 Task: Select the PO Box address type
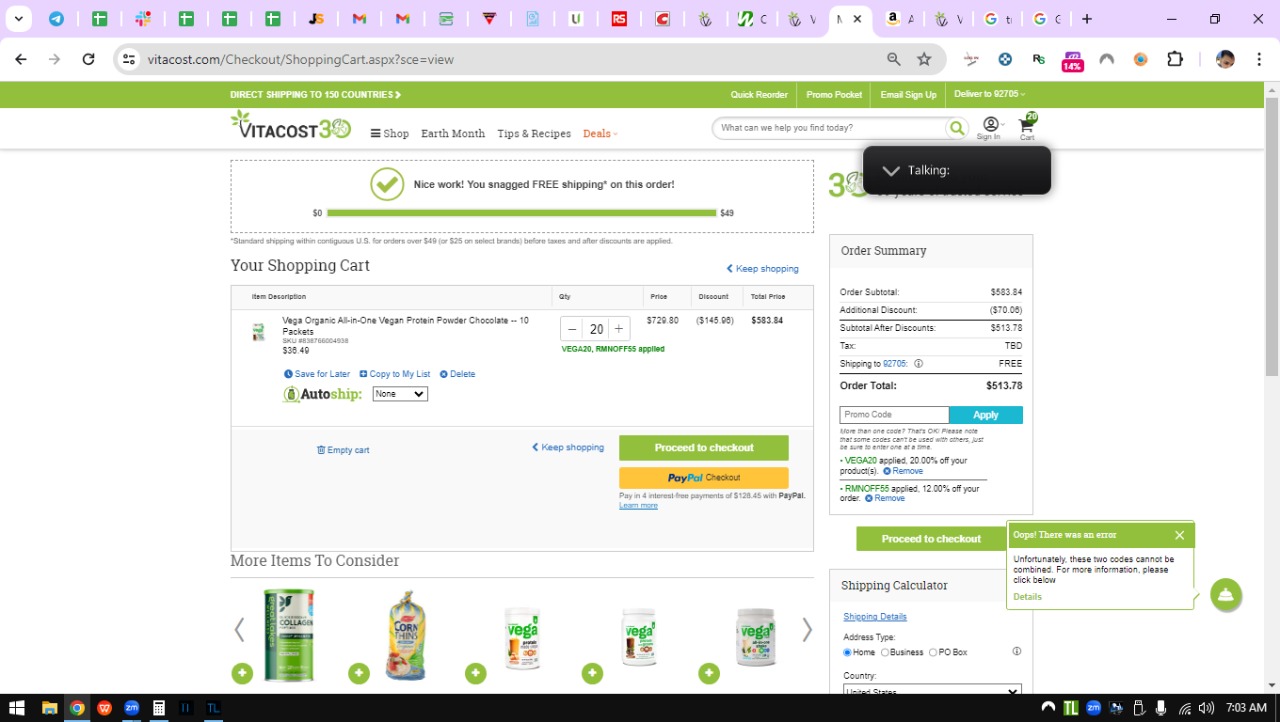933,653
